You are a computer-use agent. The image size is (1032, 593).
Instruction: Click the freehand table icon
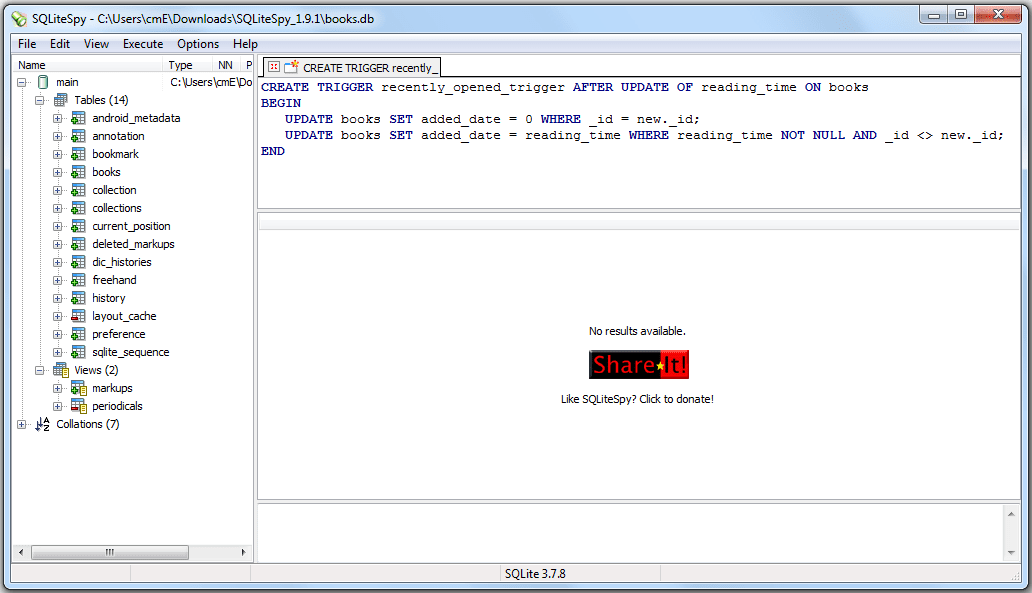[x=78, y=280]
